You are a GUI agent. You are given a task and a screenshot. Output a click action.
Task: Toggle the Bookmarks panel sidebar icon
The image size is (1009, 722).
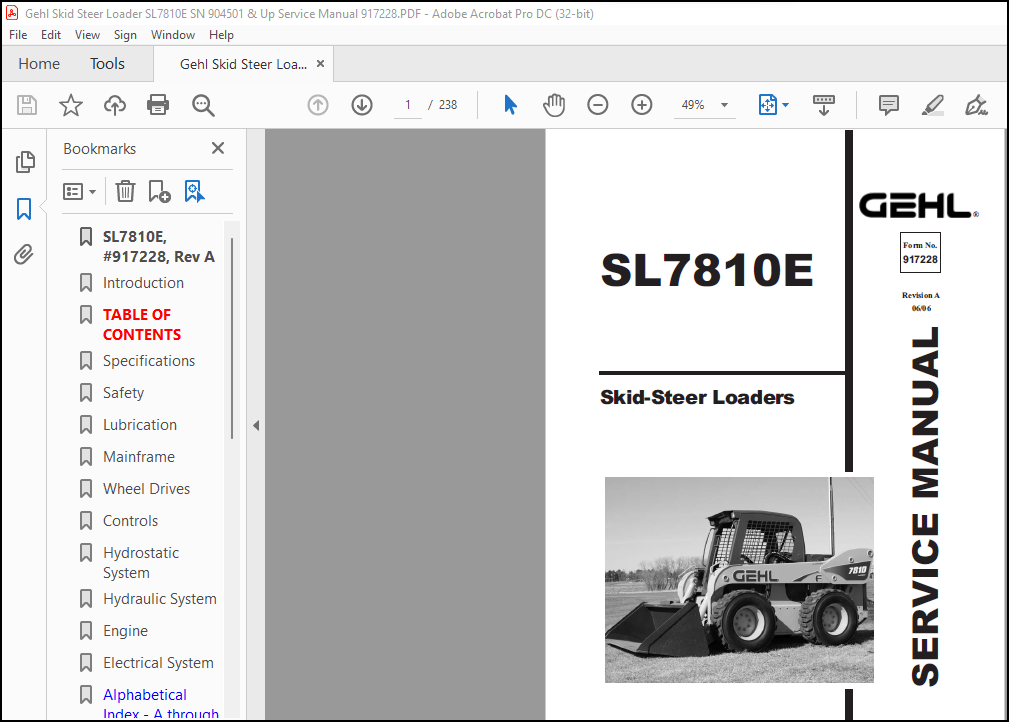(x=24, y=208)
